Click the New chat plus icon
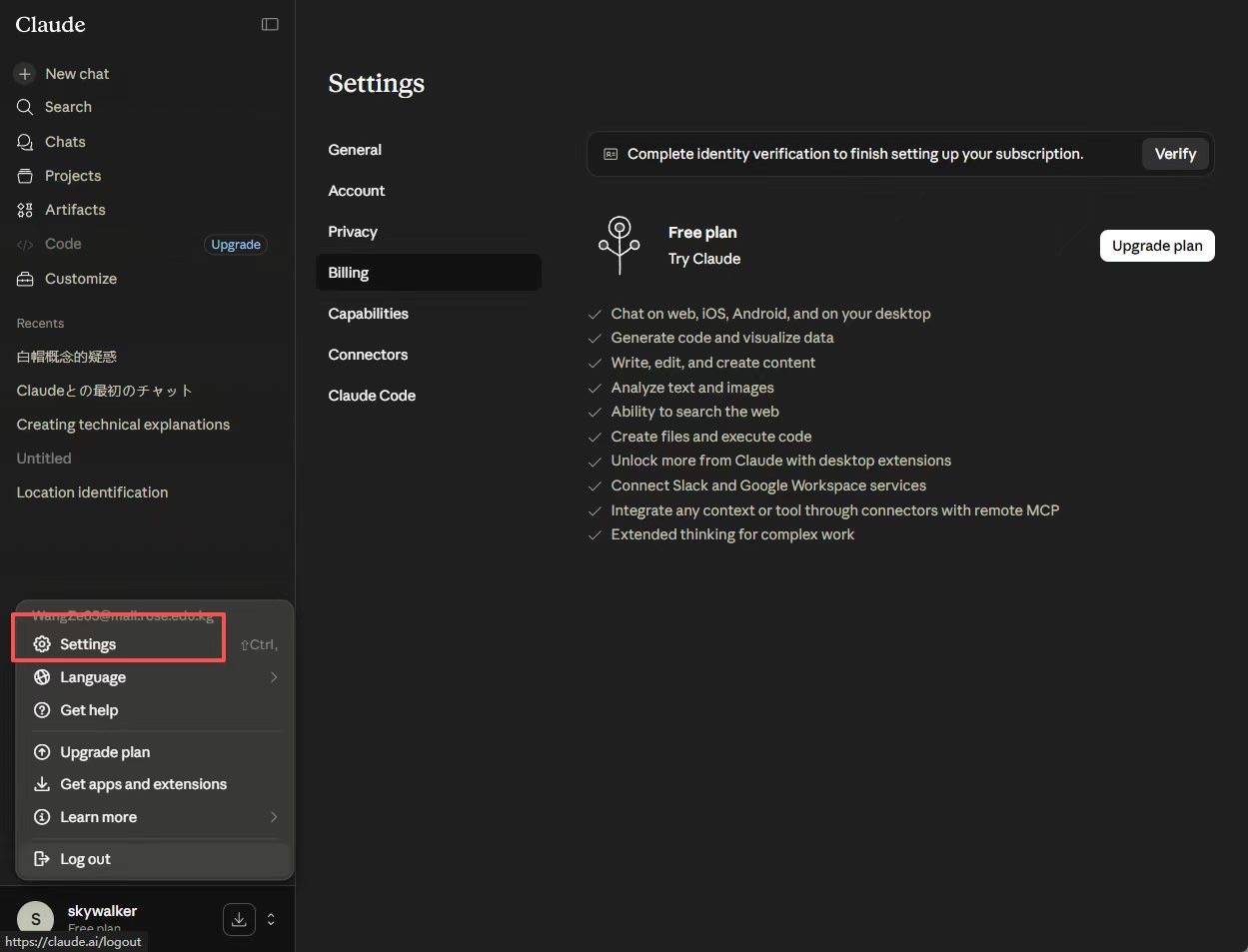The image size is (1248, 952). pos(25,74)
